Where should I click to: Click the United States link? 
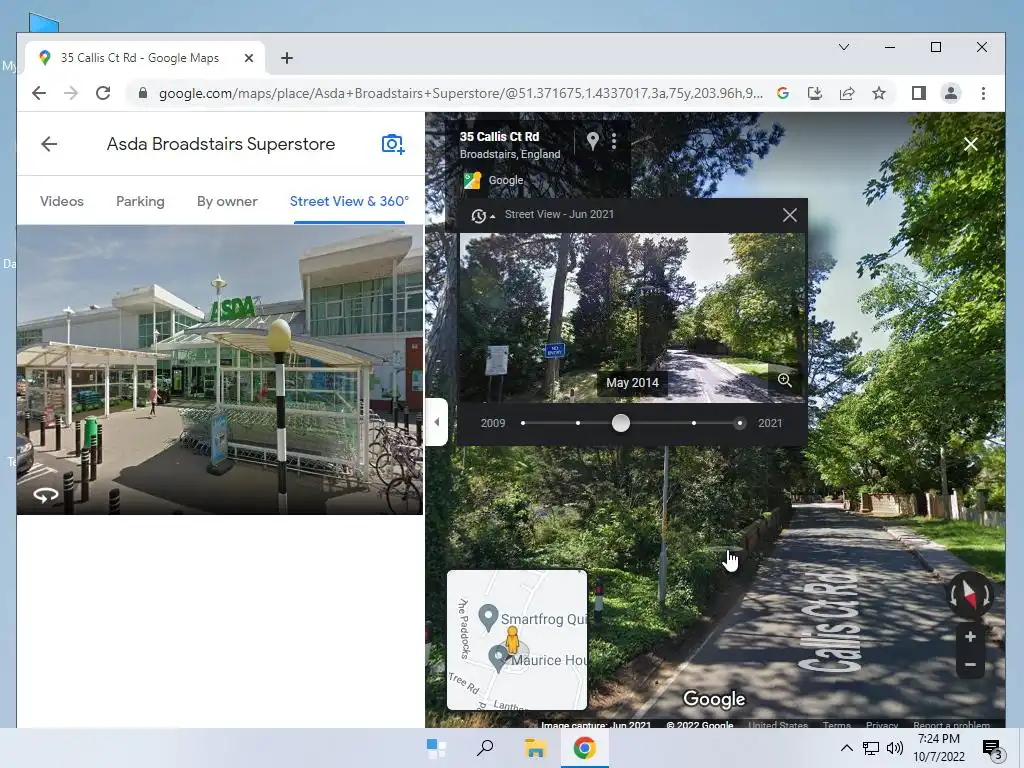pos(778,725)
